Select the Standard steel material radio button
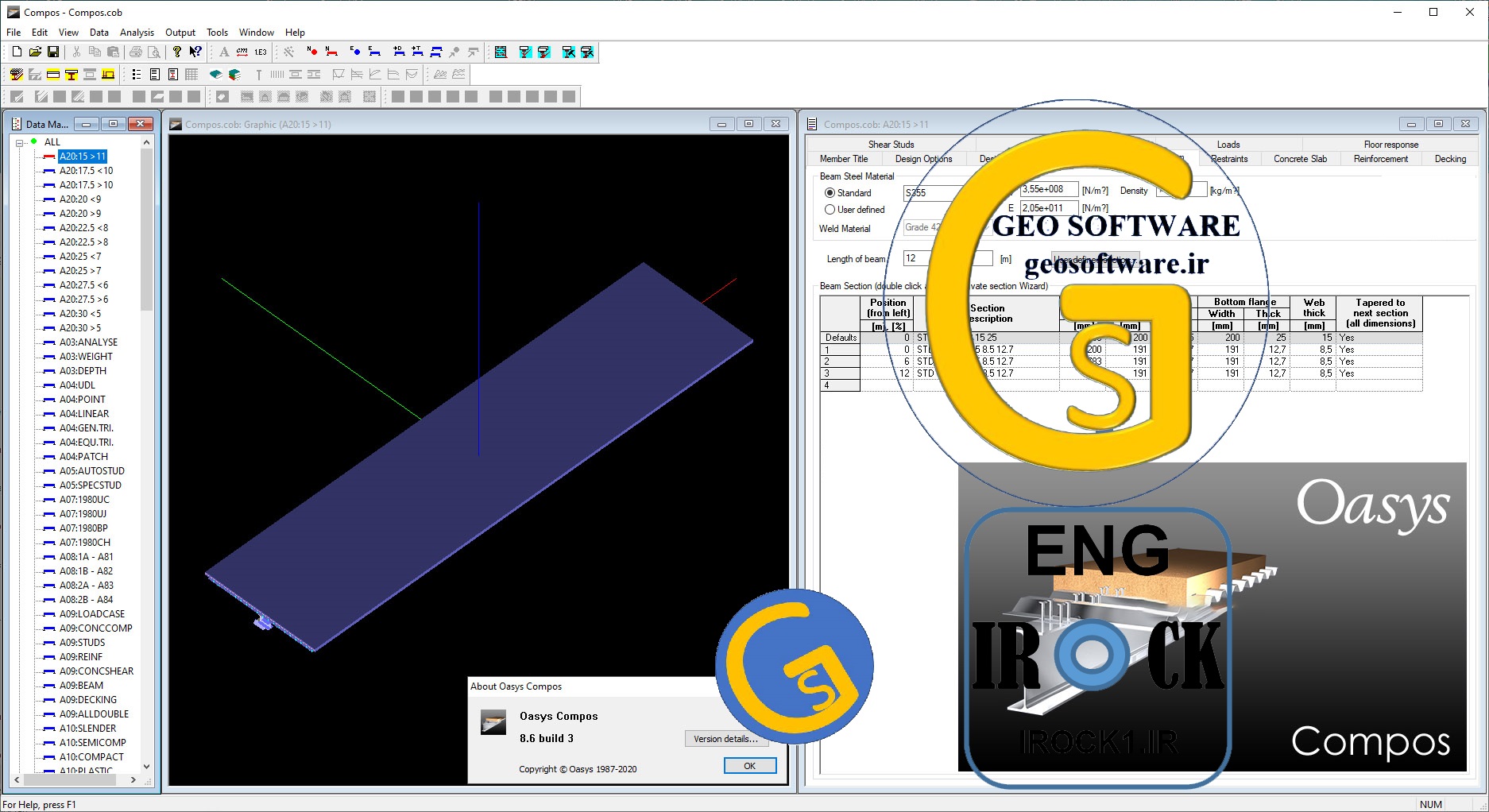1489x812 pixels. tap(830, 193)
